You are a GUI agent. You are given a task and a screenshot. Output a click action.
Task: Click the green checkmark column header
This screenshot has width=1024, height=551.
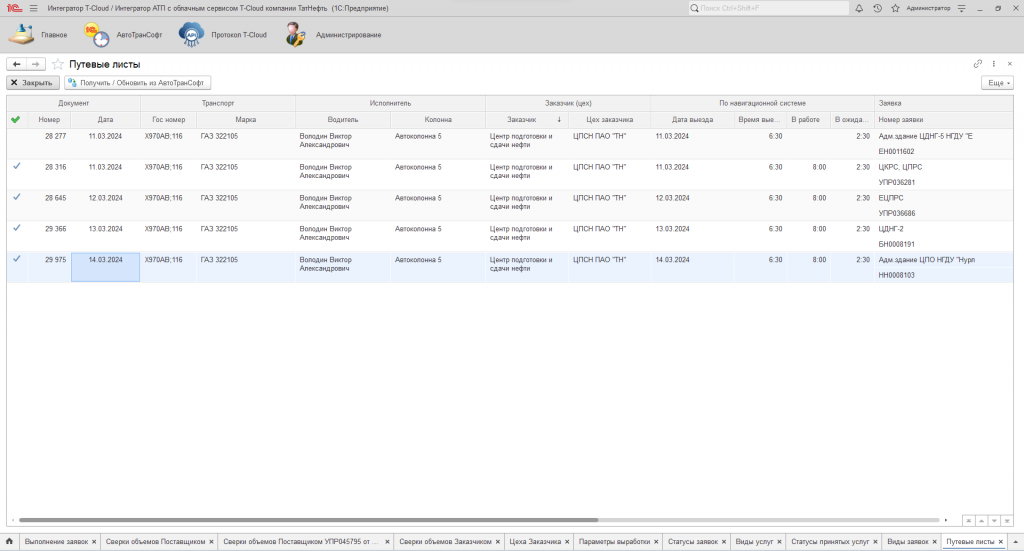coord(15,120)
